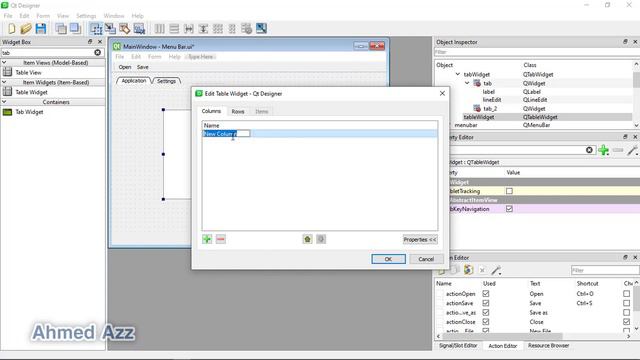
Task: Click the colorful icon in Action Editor toolbar
Action: click(469, 270)
